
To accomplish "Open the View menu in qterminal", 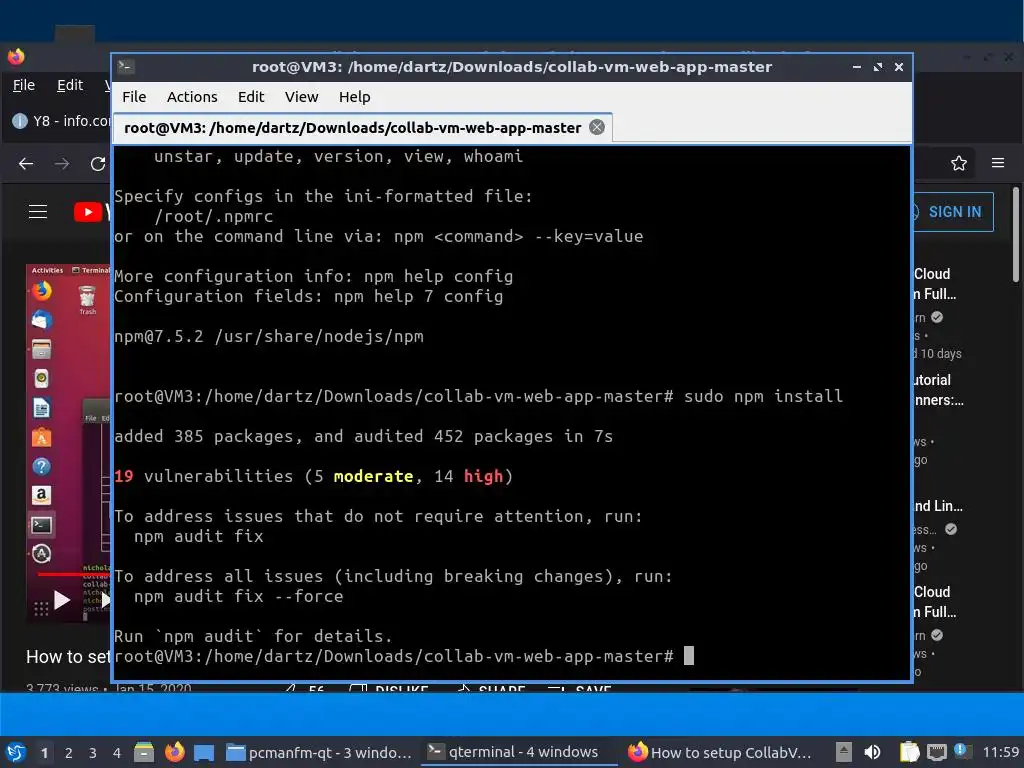I will coord(301,97).
